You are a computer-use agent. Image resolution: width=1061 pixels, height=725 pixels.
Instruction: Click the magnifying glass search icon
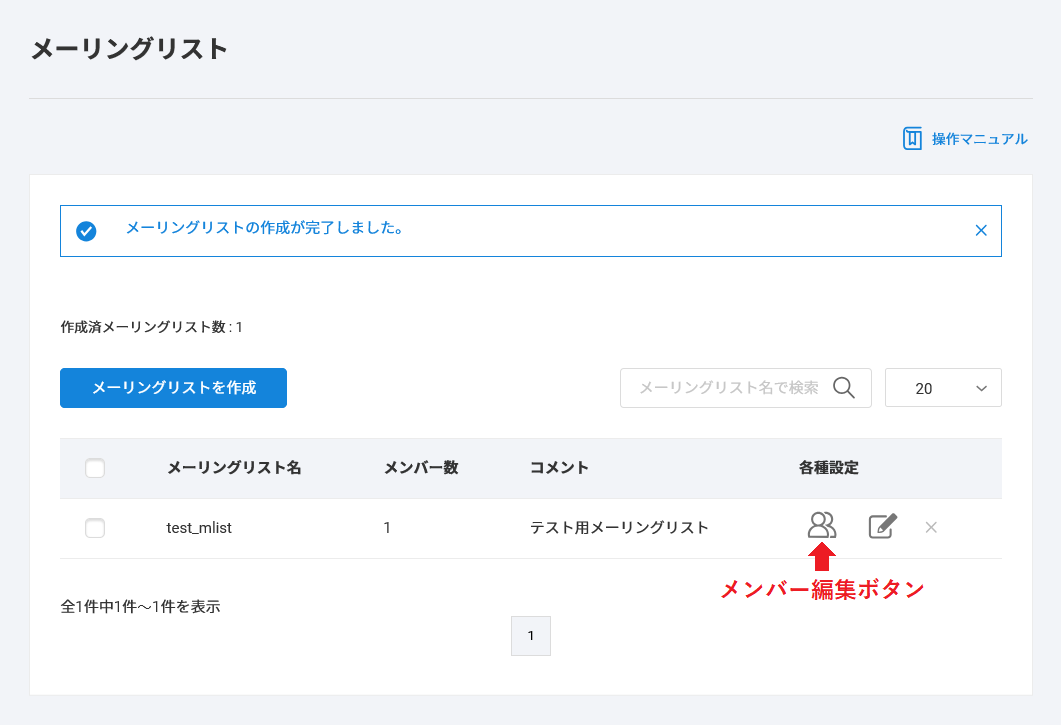[x=844, y=388]
